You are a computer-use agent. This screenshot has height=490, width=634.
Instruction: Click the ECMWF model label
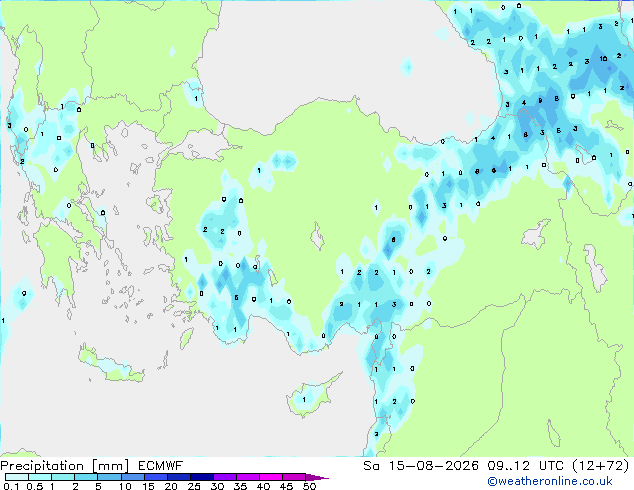click(x=161, y=466)
